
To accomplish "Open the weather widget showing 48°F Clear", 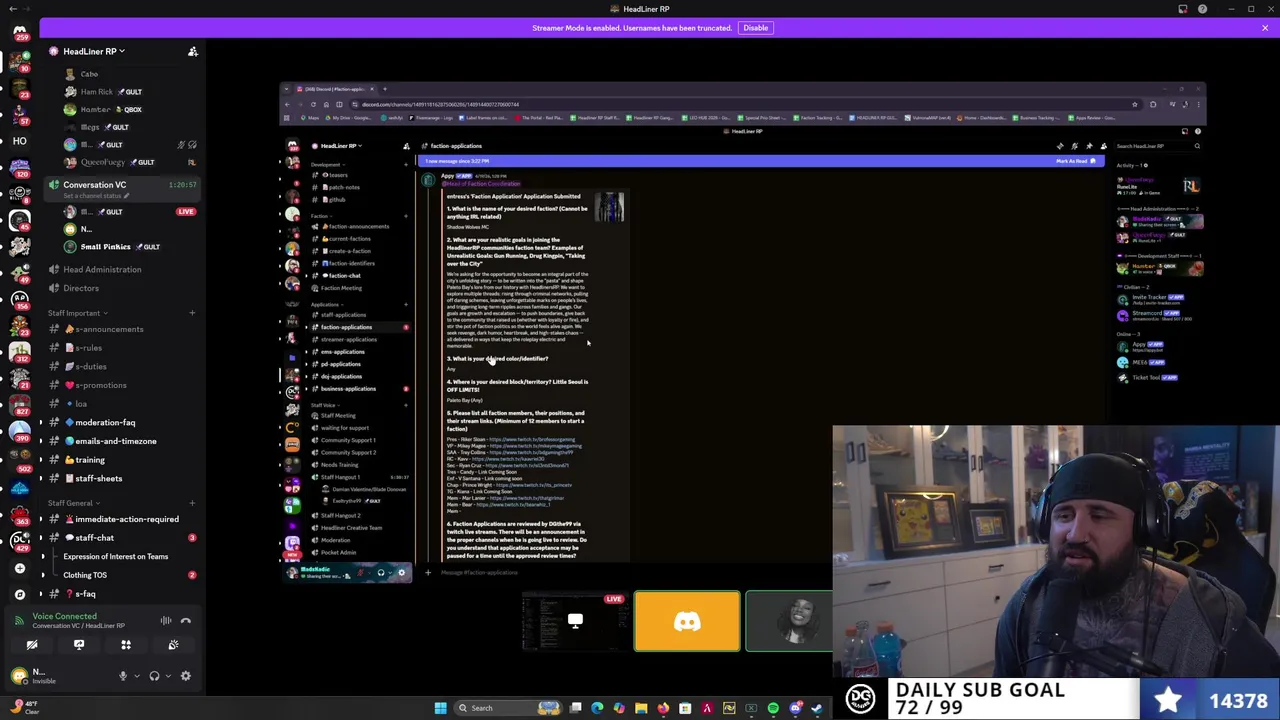I will coord(25,707).
